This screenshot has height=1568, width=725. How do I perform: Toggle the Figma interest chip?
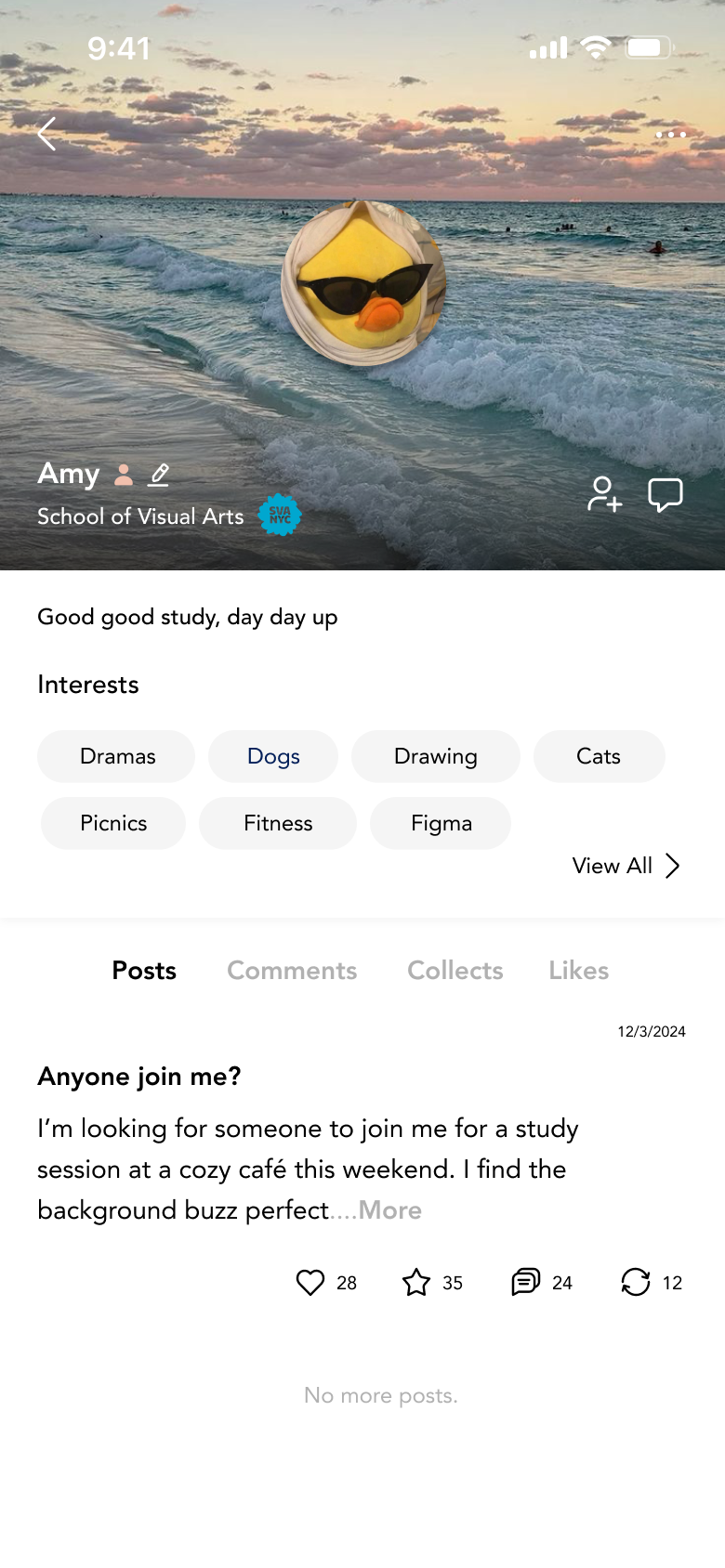[x=441, y=823]
